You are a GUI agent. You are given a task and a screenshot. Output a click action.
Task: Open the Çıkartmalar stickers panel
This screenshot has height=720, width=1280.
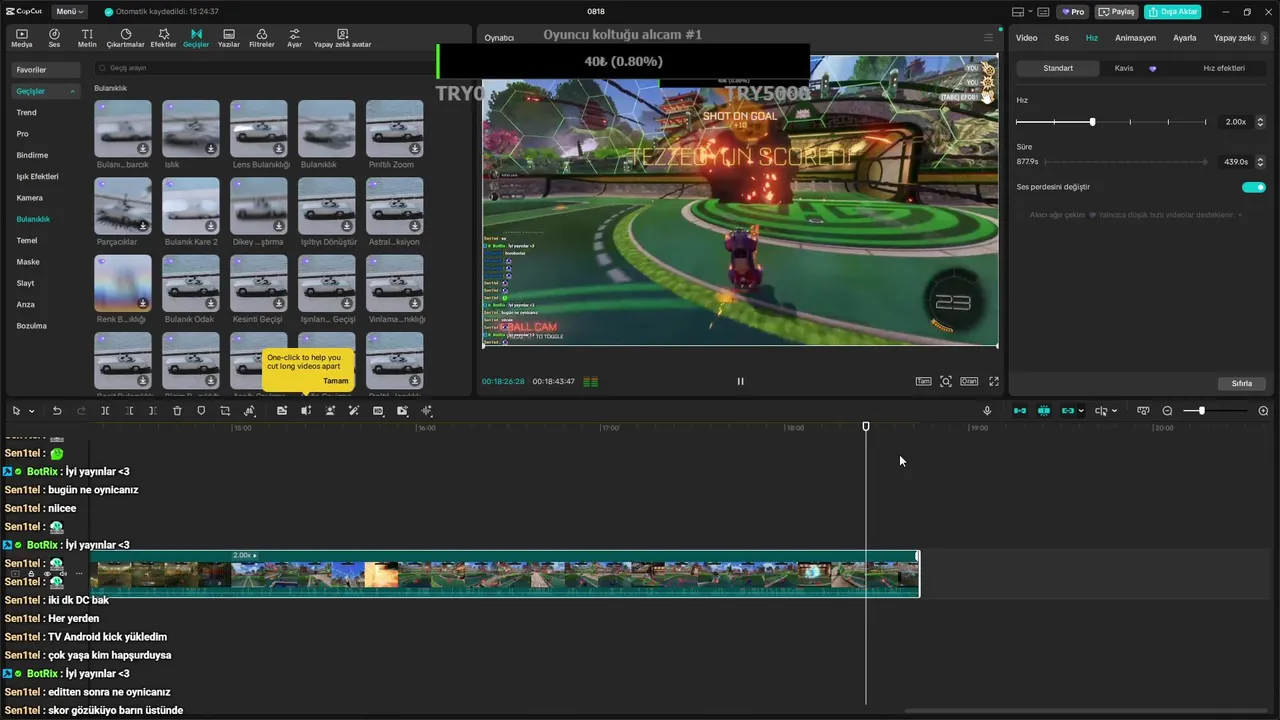point(125,38)
